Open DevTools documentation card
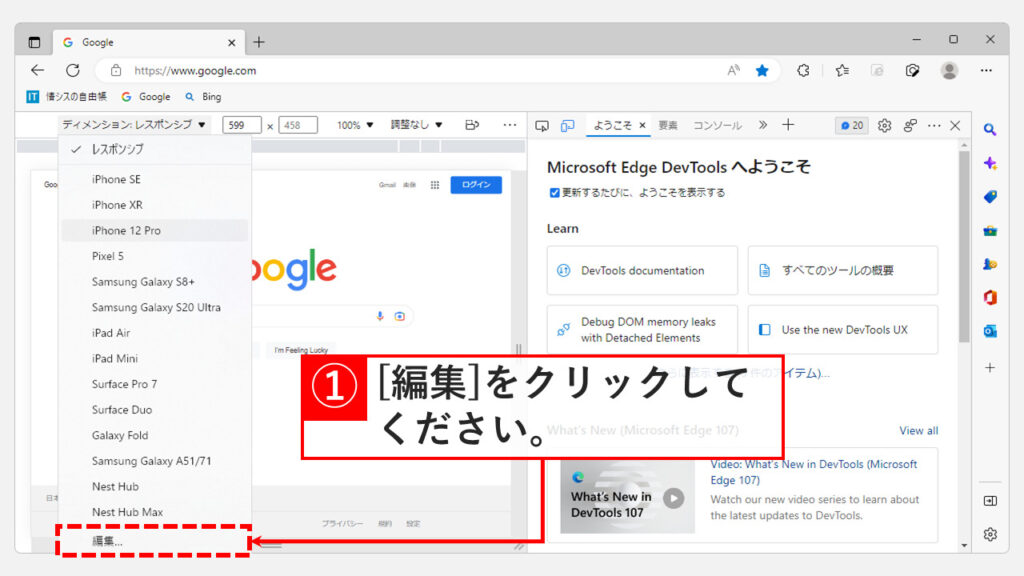1024x576 pixels. (642, 270)
